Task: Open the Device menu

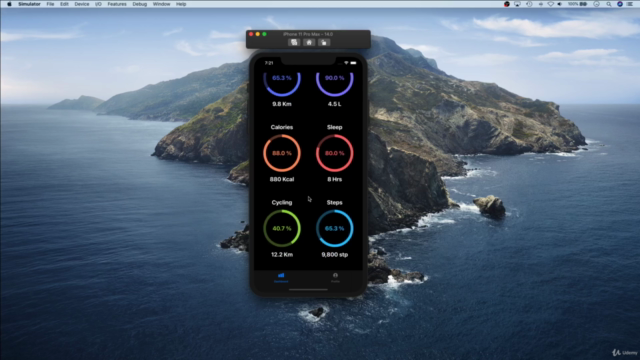Action: [82, 4]
